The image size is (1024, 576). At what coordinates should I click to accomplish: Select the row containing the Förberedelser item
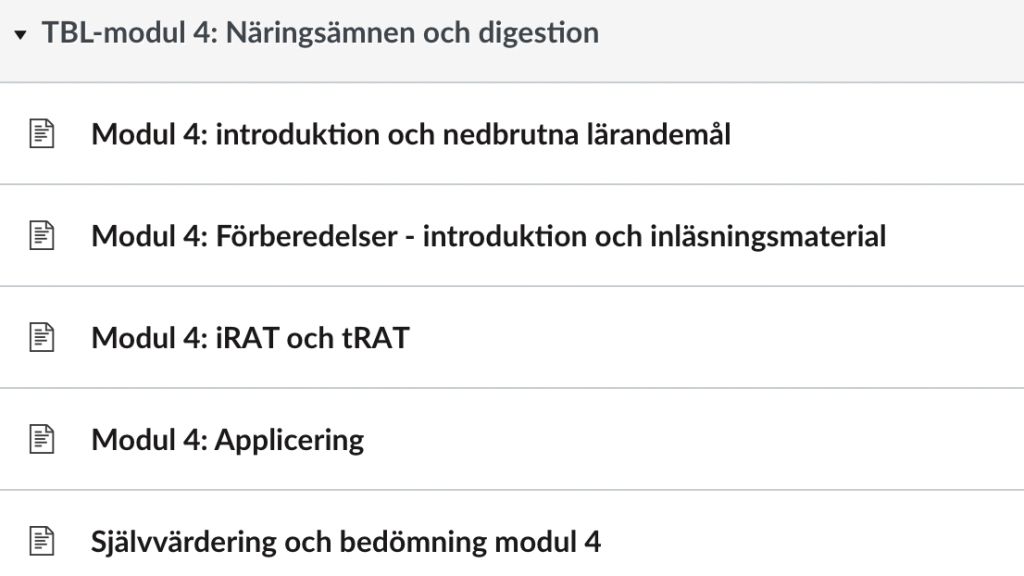coord(512,236)
